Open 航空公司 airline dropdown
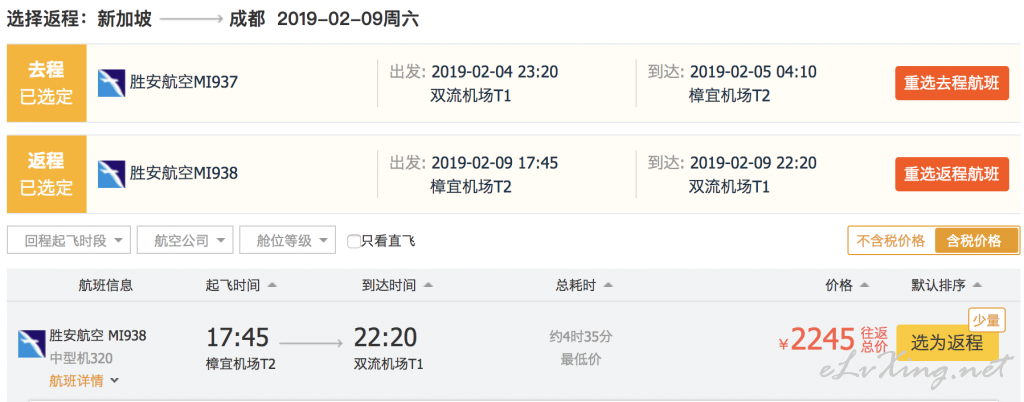 click(185, 240)
